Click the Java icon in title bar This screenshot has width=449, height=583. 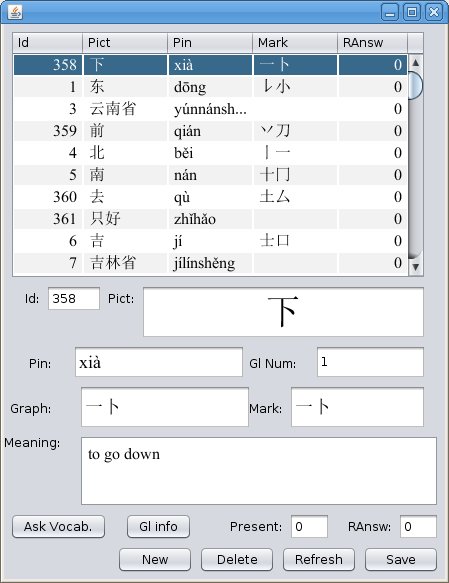pos(15,12)
